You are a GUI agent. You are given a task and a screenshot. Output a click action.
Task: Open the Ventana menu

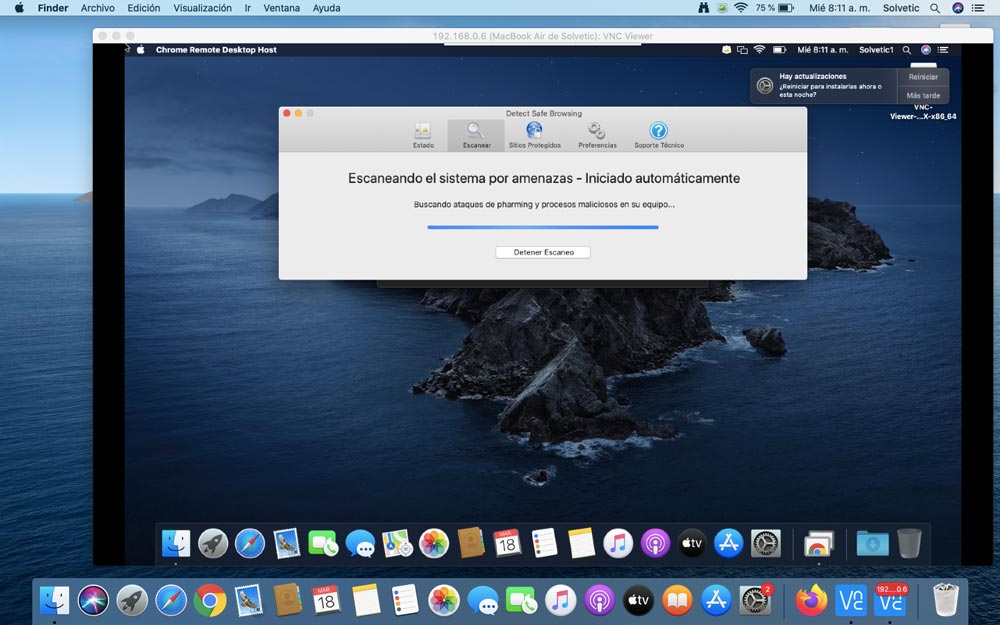(x=281, y=8)
